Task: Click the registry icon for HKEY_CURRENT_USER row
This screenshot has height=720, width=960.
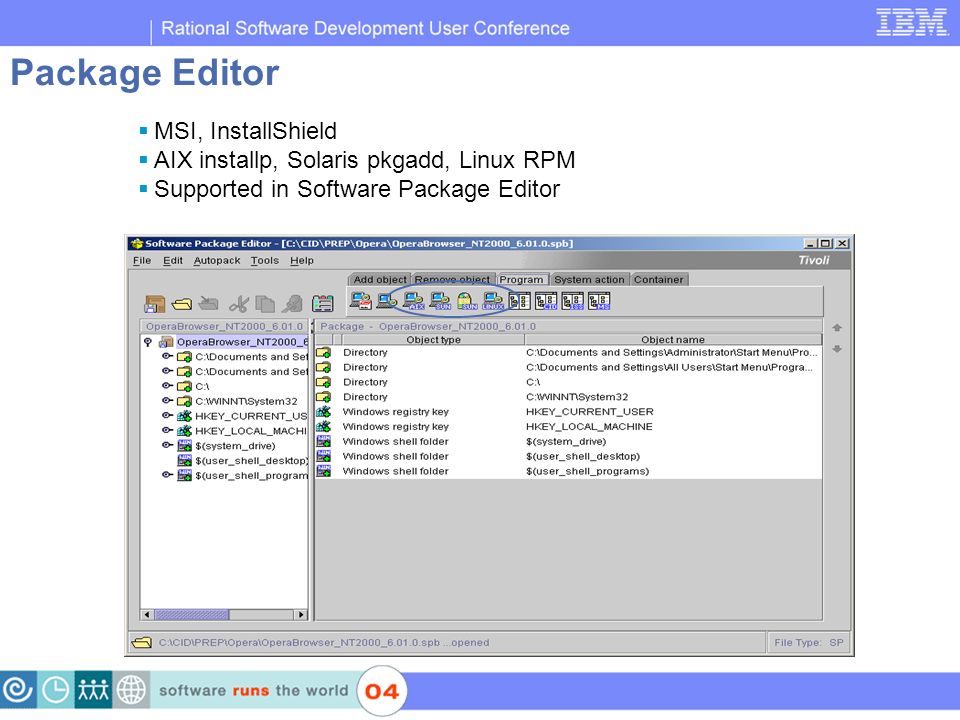Action: pos(323,411)
